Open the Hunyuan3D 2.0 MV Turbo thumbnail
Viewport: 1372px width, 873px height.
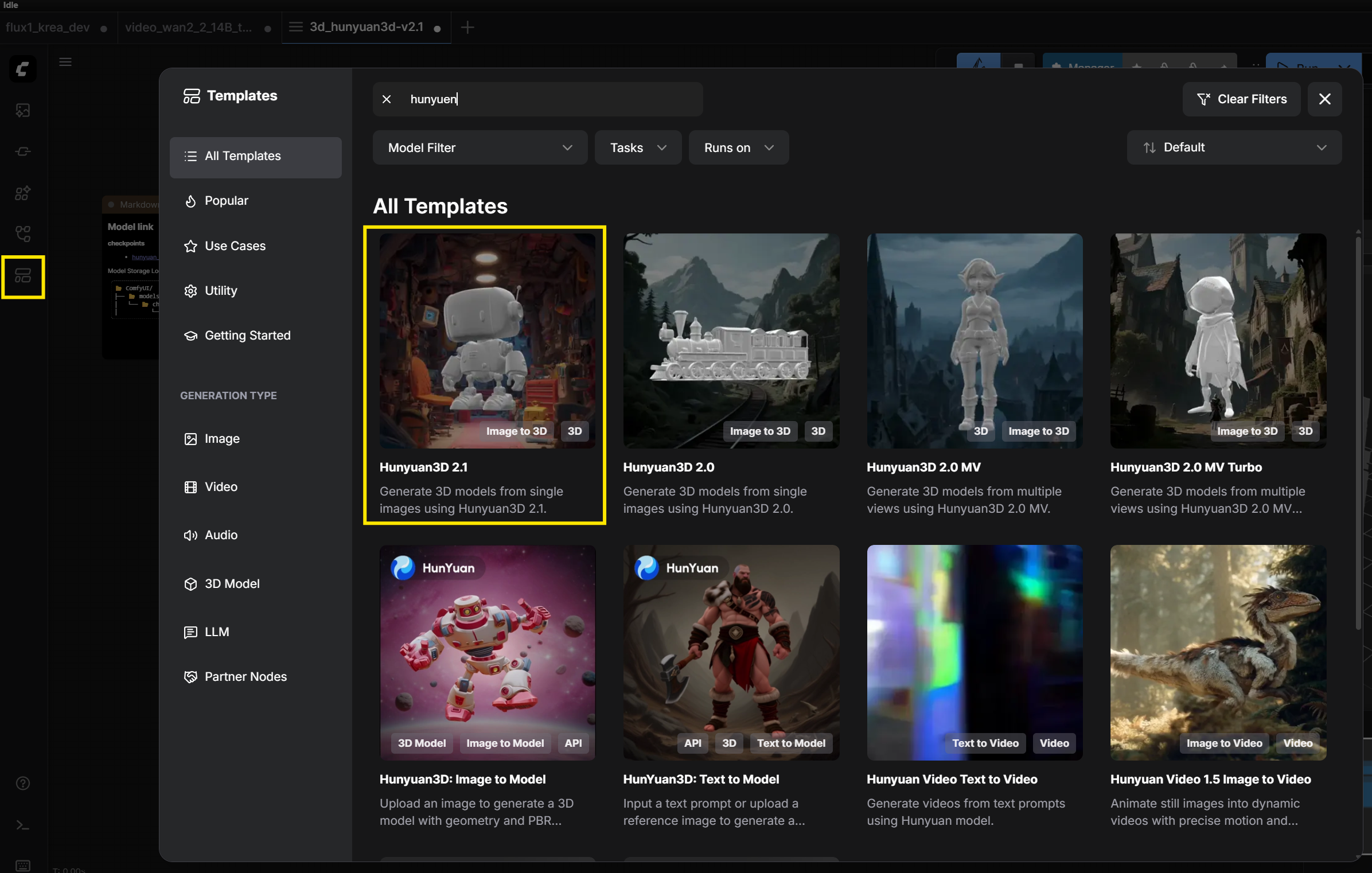click(1218, 341)
